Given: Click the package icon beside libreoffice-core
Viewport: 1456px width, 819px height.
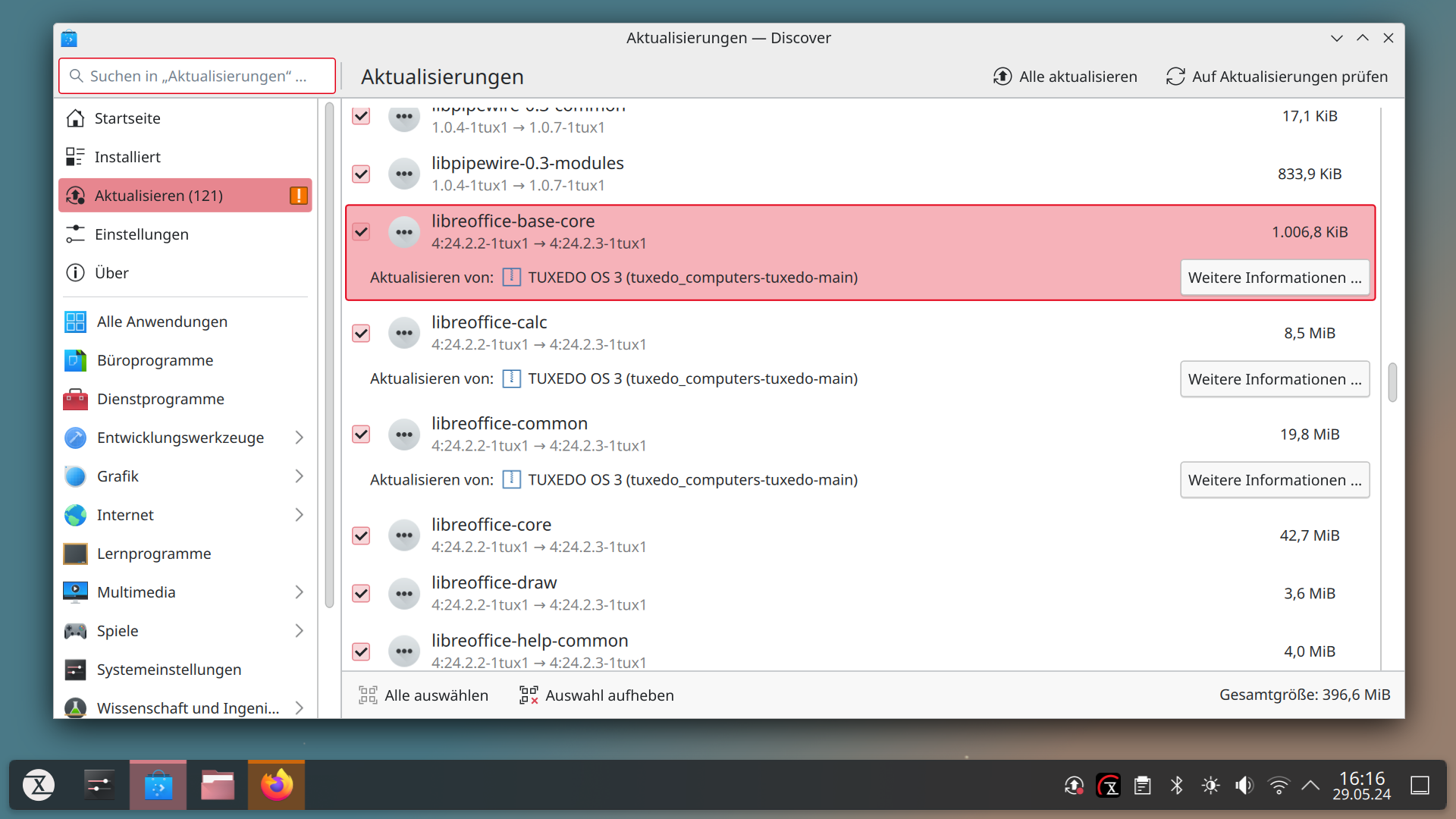Looking at the screenshot, I should pyautogui.click(x=404, y=535).
